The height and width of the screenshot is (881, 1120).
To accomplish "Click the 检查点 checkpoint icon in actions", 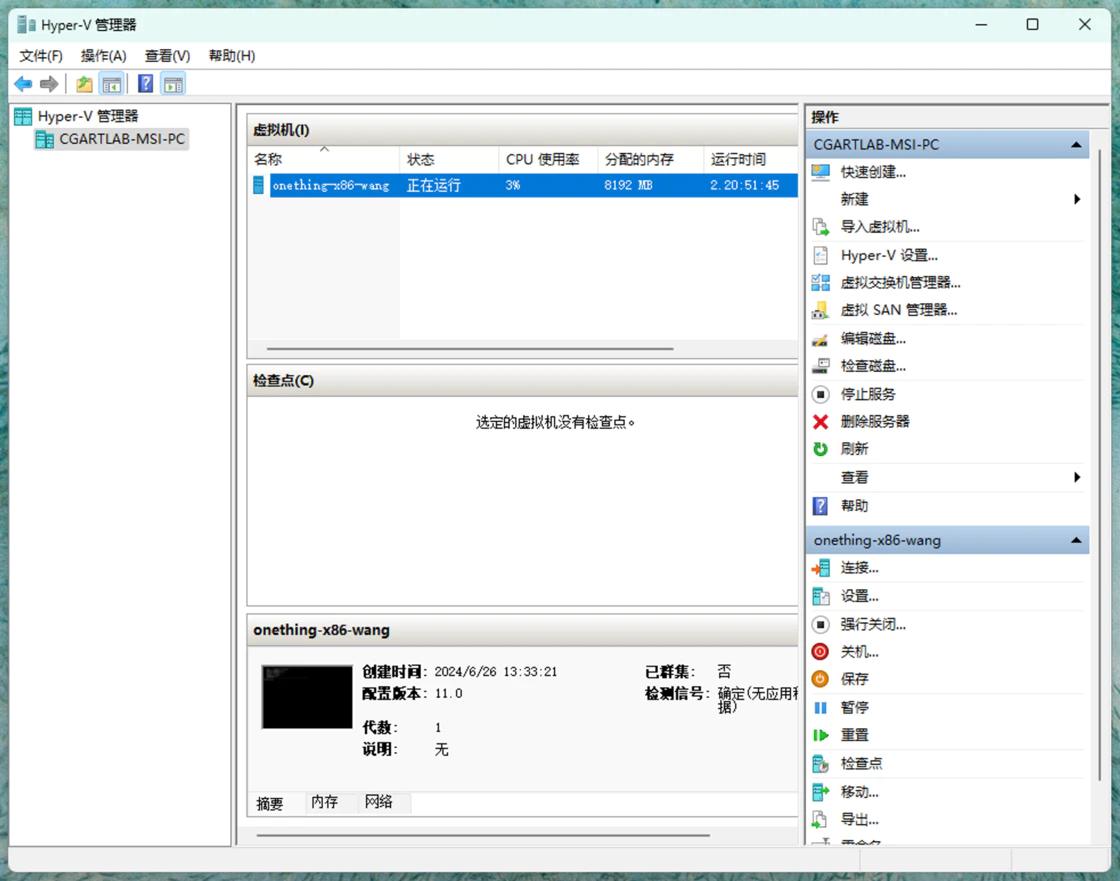I will 821,764.
